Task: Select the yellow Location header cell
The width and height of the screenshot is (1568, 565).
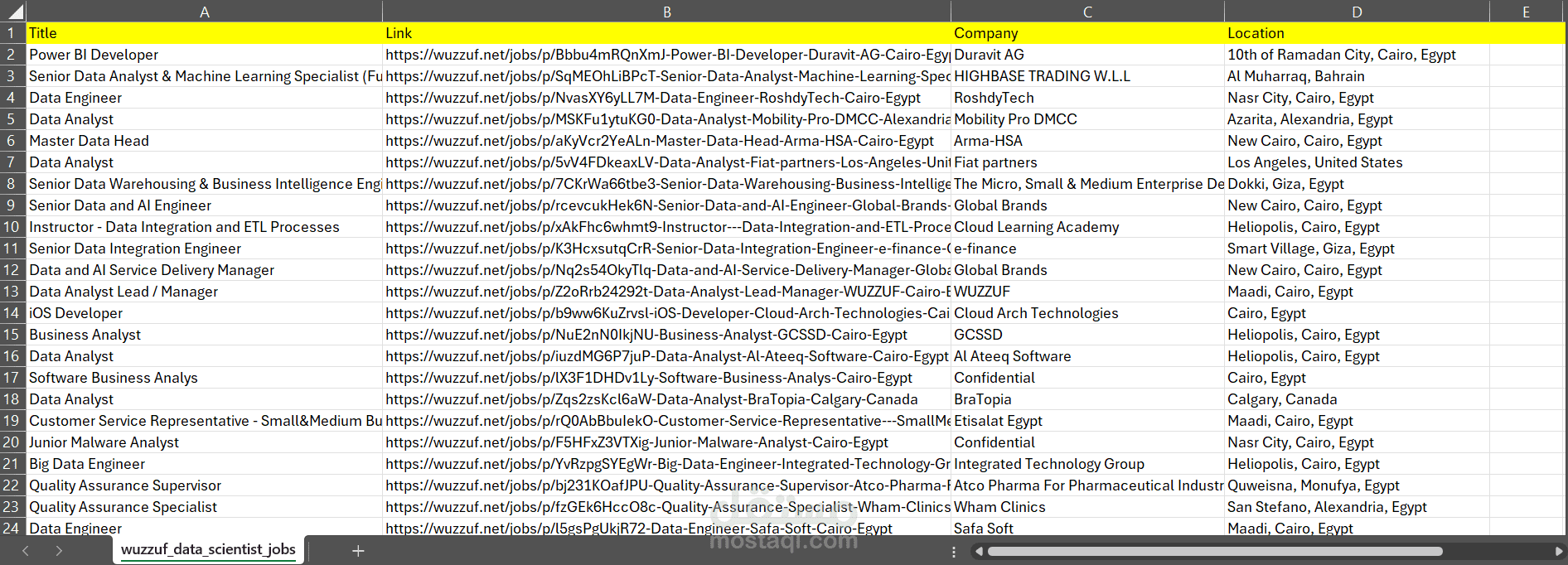Action: 1357,33
